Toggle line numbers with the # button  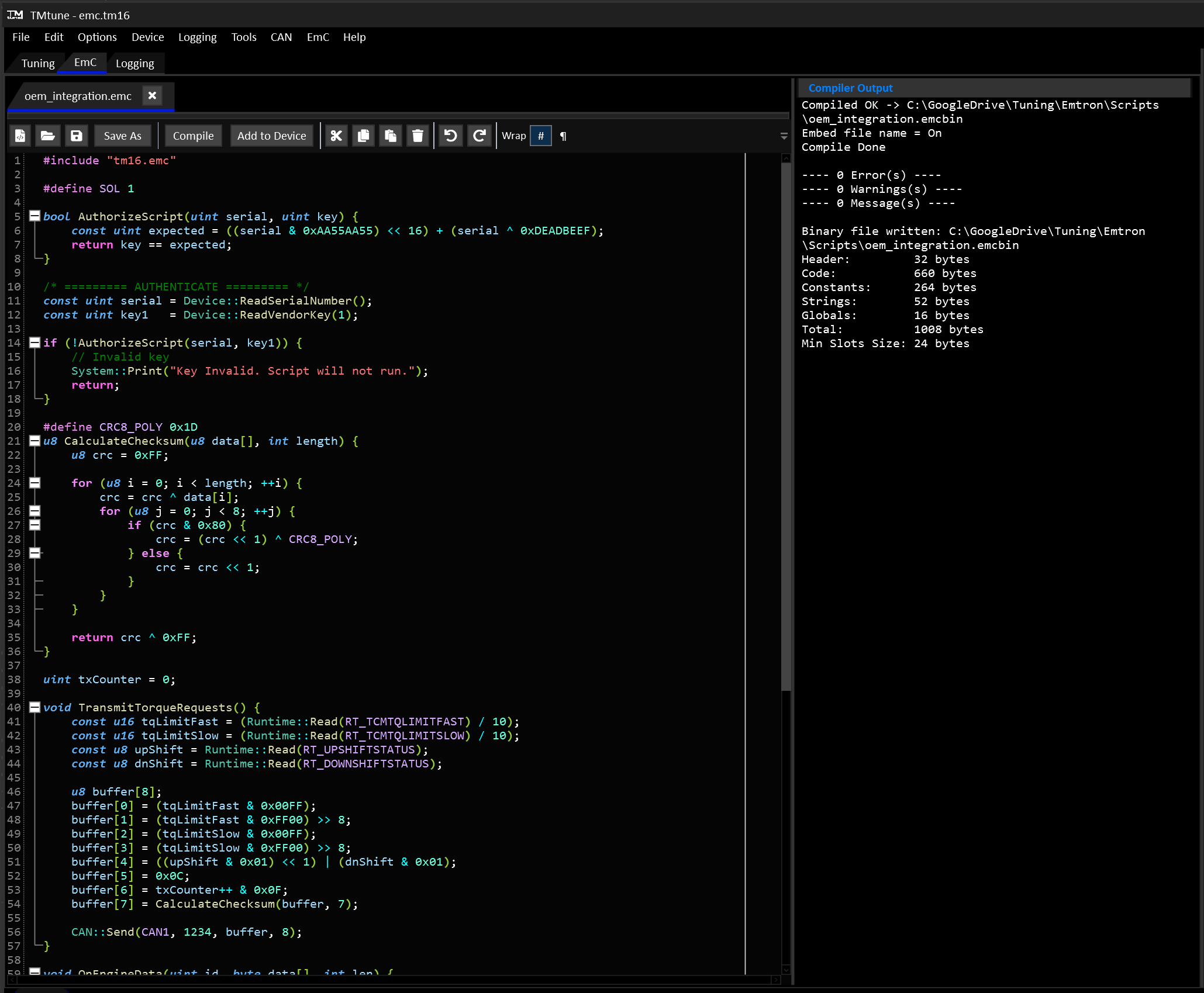coord(541,136)
